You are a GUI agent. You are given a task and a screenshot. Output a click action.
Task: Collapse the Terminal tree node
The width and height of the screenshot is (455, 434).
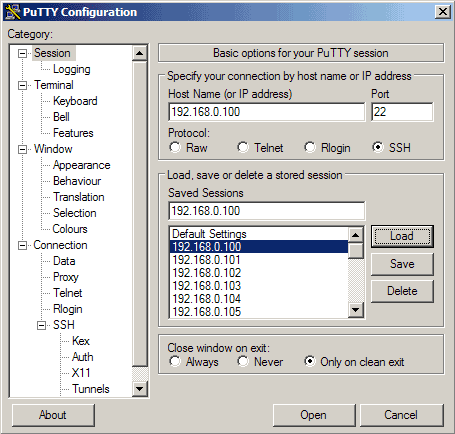22,85
